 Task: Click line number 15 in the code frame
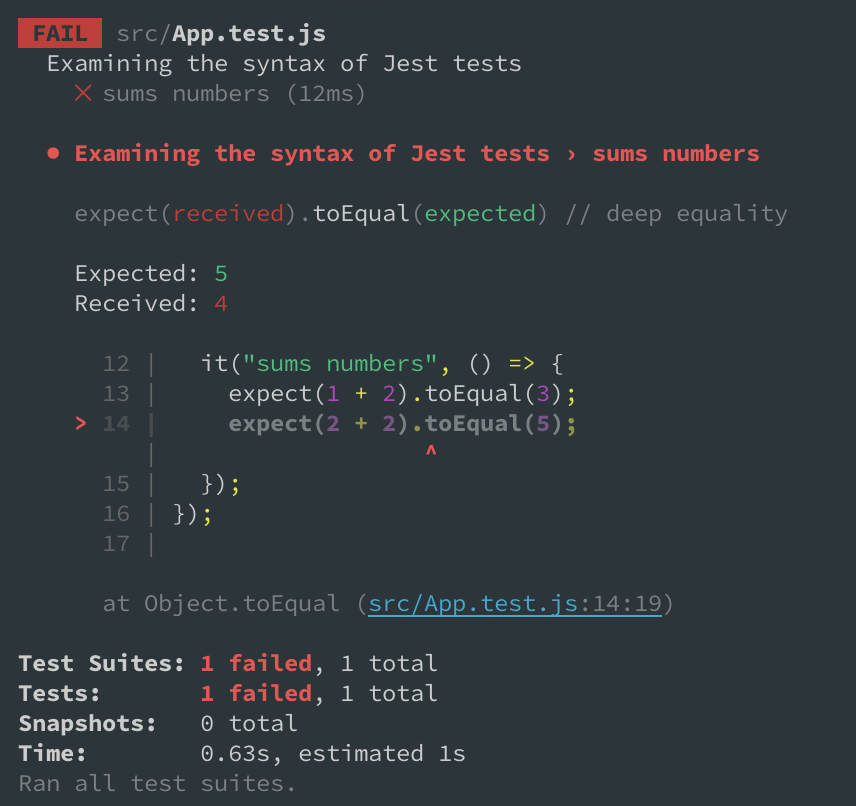[116, 484]
